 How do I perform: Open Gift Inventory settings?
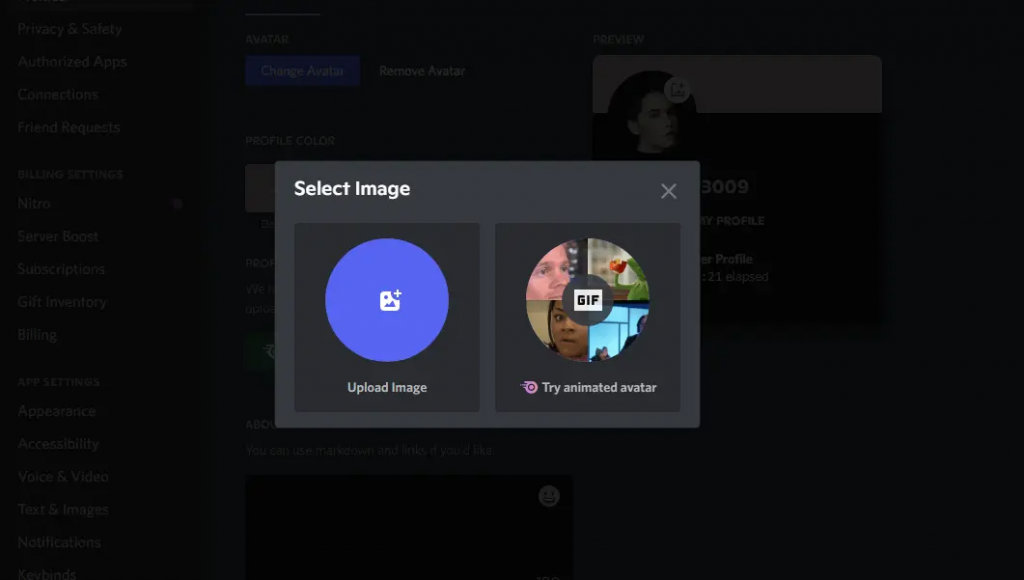point(62,302)
